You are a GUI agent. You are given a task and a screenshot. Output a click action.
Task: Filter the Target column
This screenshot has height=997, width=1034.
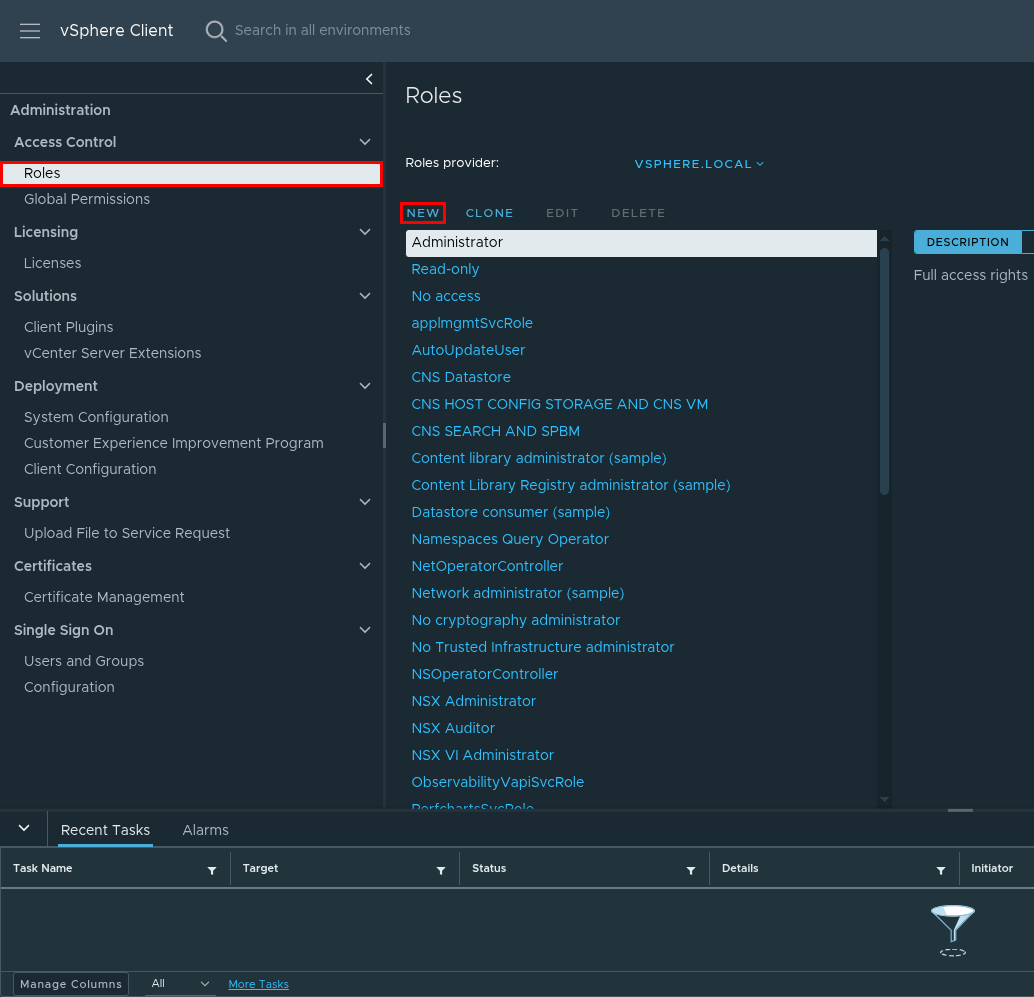[441, 870]
